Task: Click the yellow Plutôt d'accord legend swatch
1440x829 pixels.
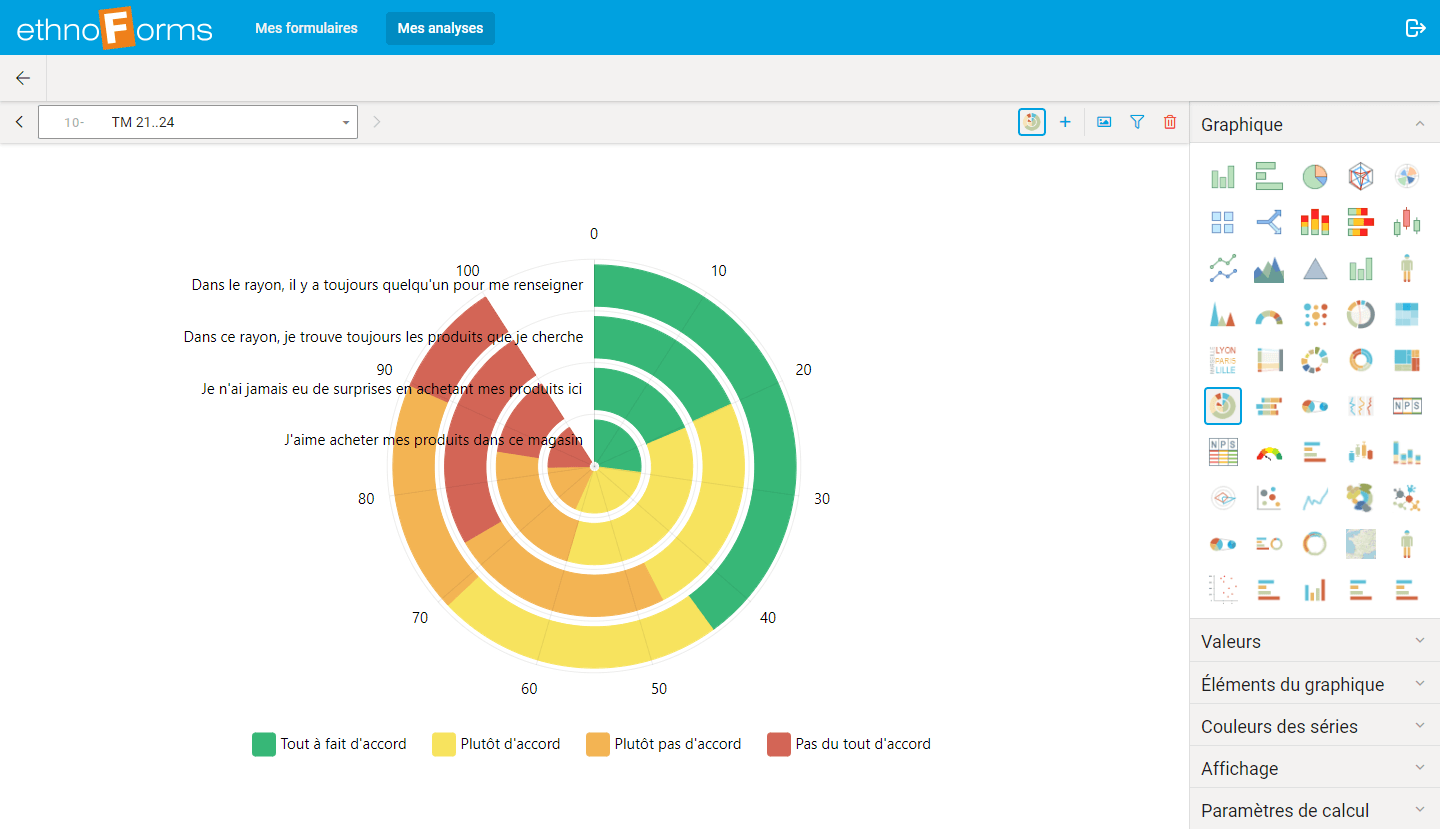Action: (444, 744)
